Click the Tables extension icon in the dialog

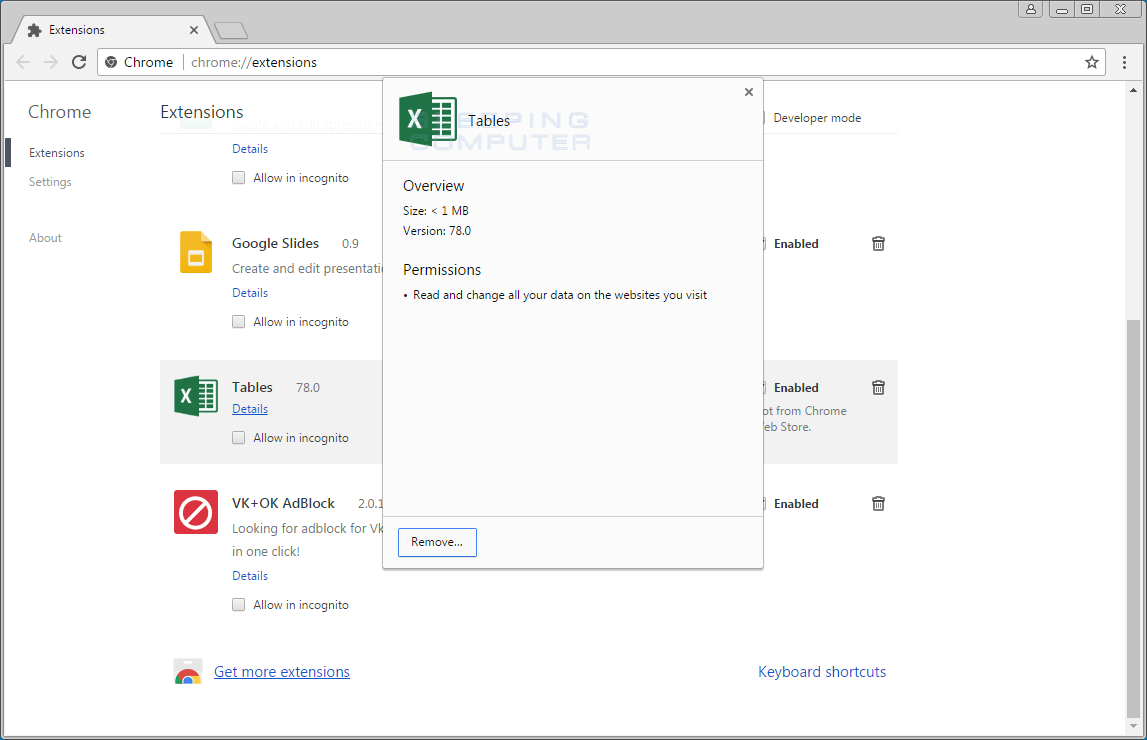coord(428,118)
